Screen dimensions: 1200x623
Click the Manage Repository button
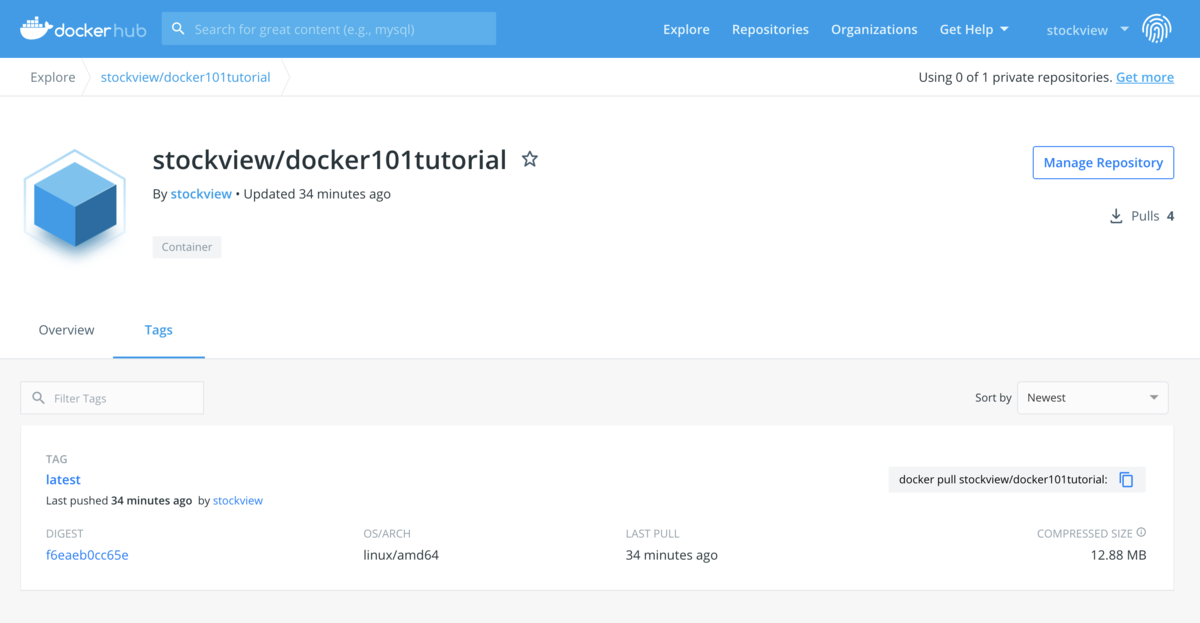(1103, 163)
